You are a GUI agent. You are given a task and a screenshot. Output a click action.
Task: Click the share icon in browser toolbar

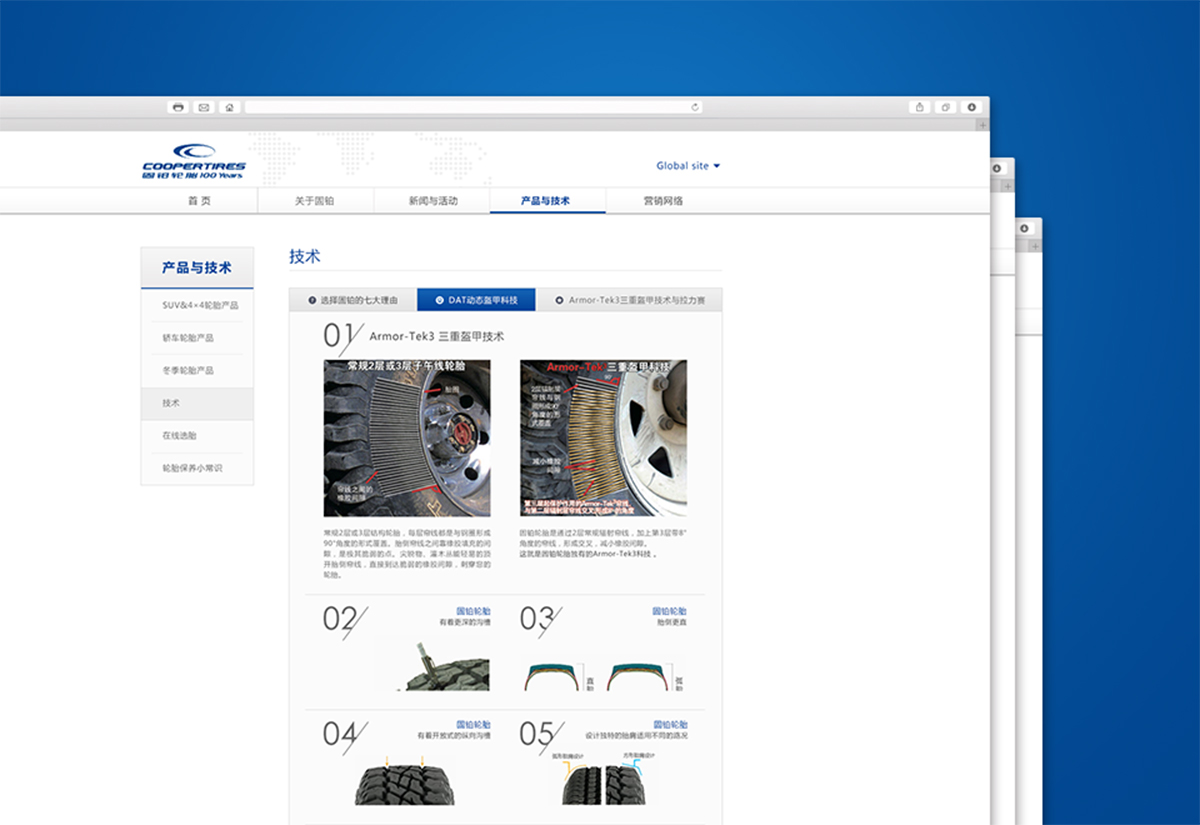coord(919,107)
